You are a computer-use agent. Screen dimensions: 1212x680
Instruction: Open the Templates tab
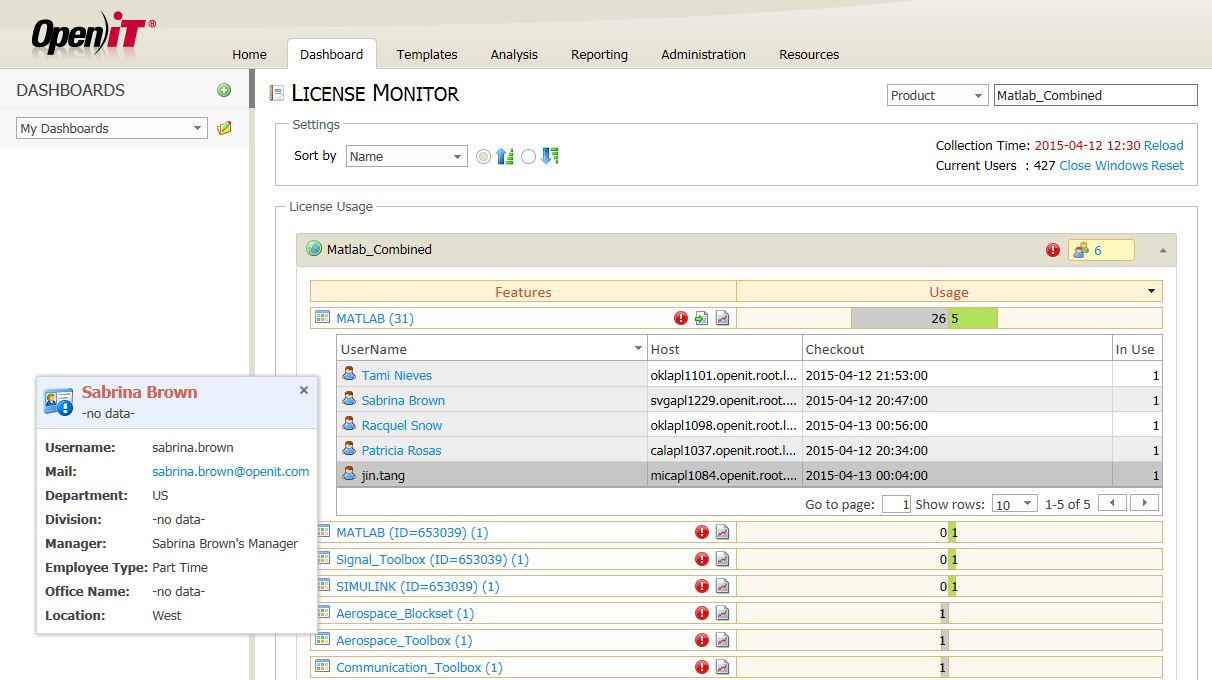pos(427,54)
